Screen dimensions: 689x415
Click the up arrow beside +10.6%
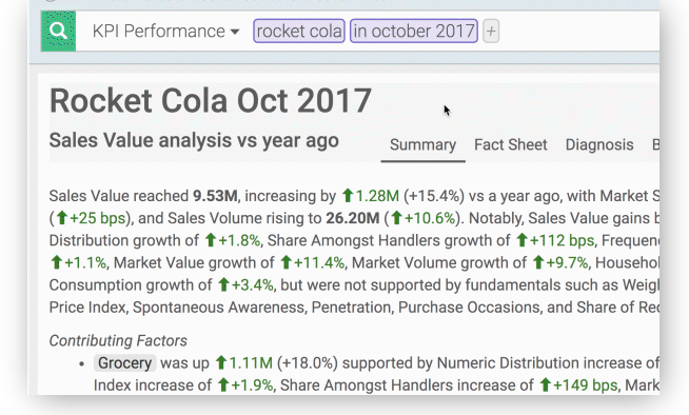tap(397, 217)
